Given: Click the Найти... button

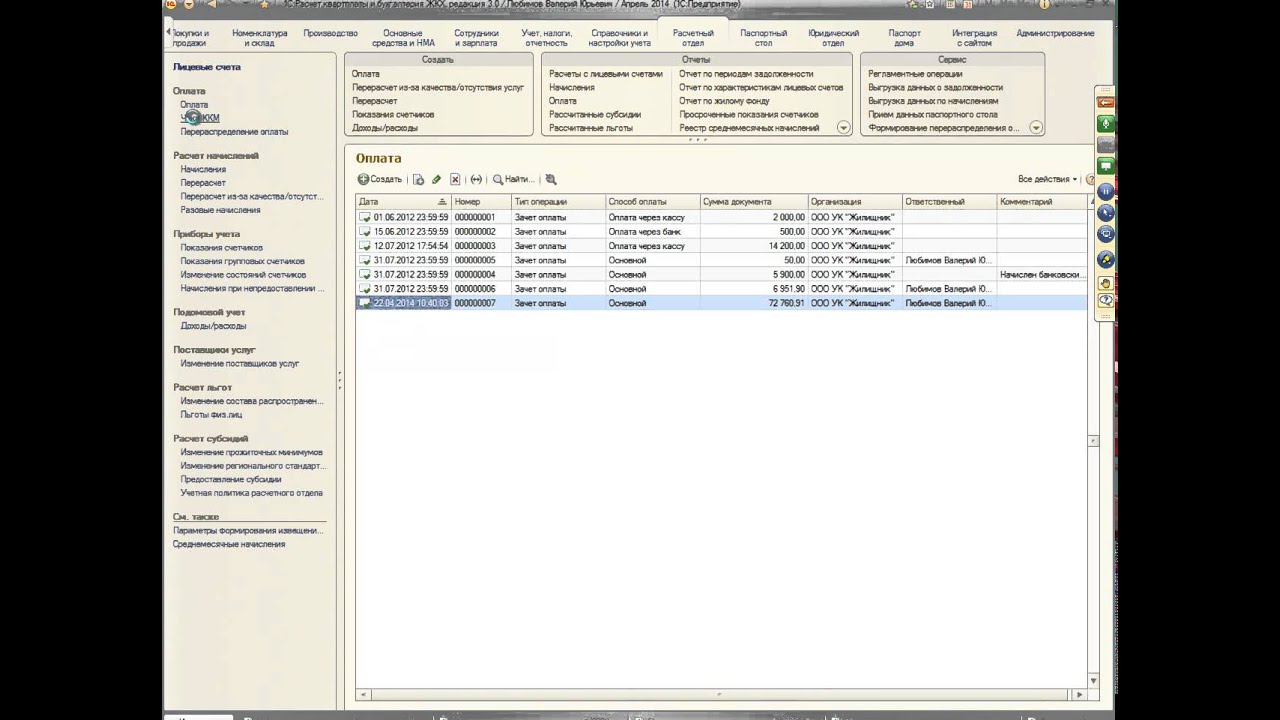Looking at the screenshot, I should click(x=513, y=179).
